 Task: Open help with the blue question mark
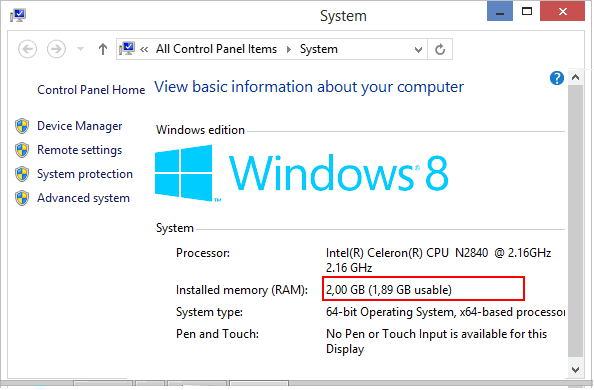[556, 78]
